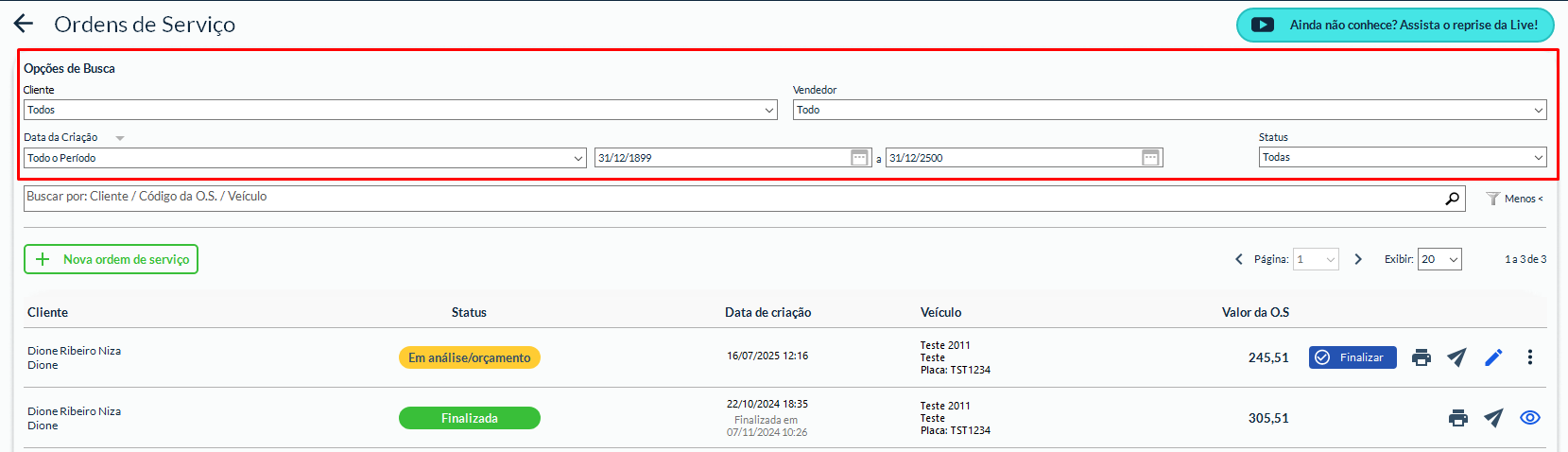Open the Status filter dropdown
1568x452 pixels.
(x=1403, y=157)
